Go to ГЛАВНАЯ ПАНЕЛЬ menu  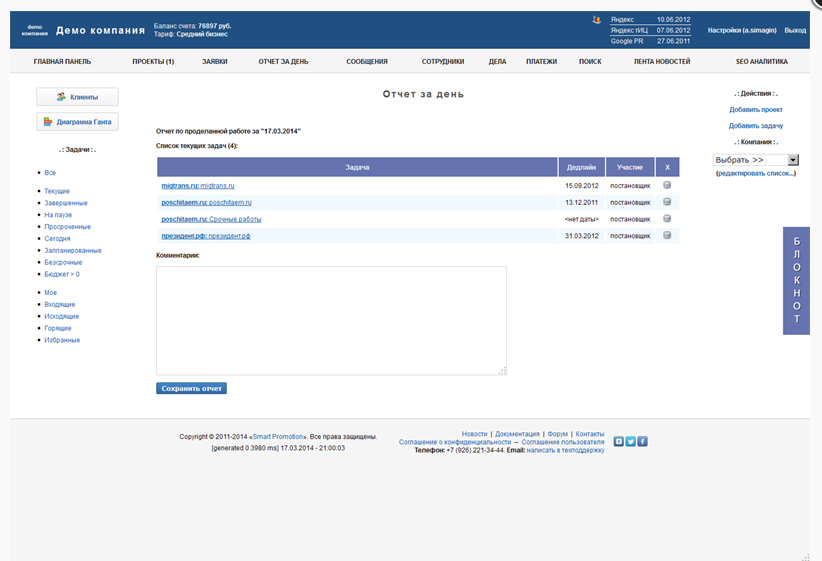[62, 62]
